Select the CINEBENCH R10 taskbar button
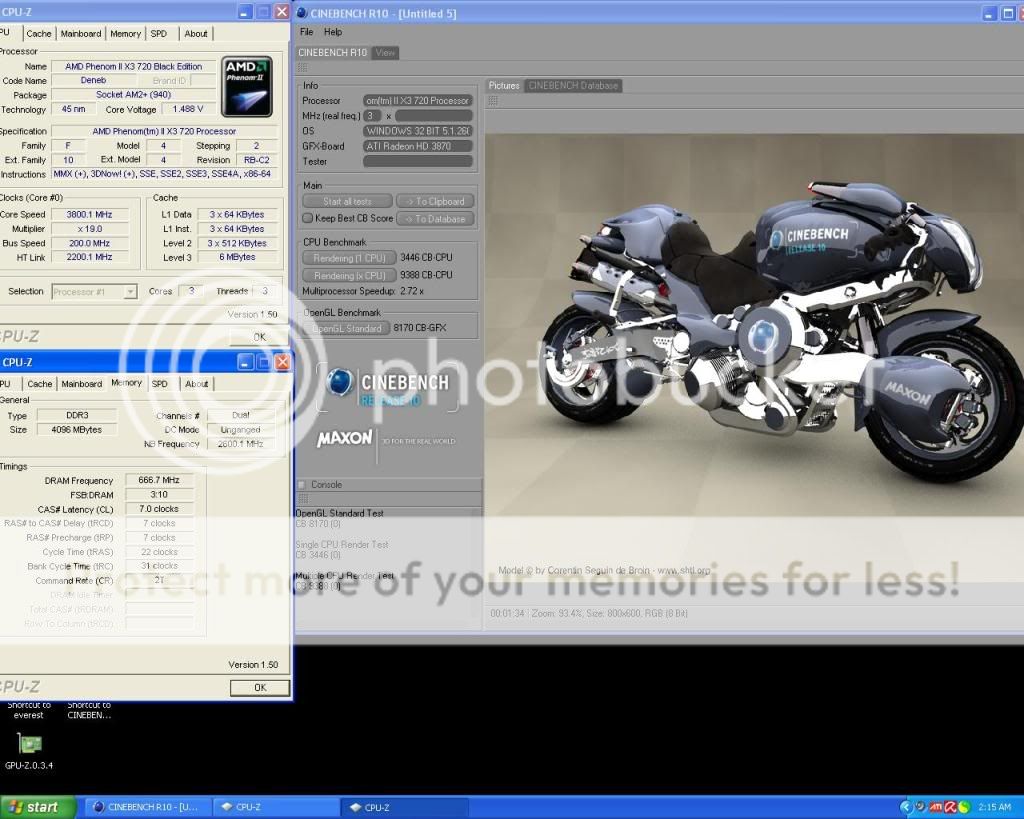Viewport: 1024px width, 819px height. click(x=146, y=807)
